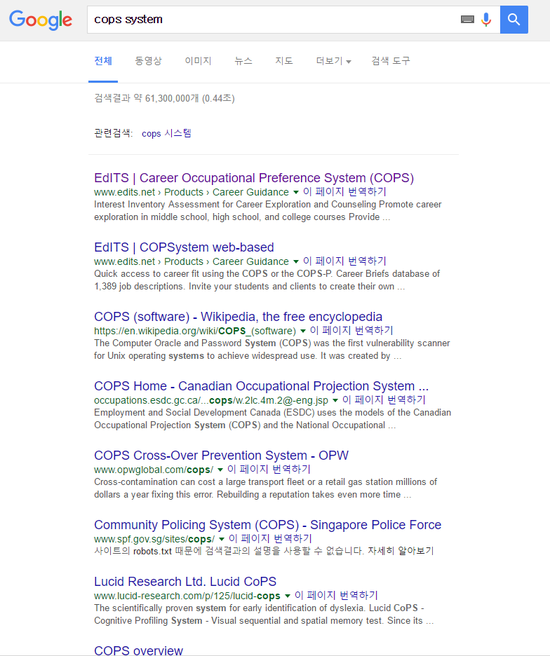Open the 뉴스 tab
550x656 pixels.
click(x=243, y=61)
